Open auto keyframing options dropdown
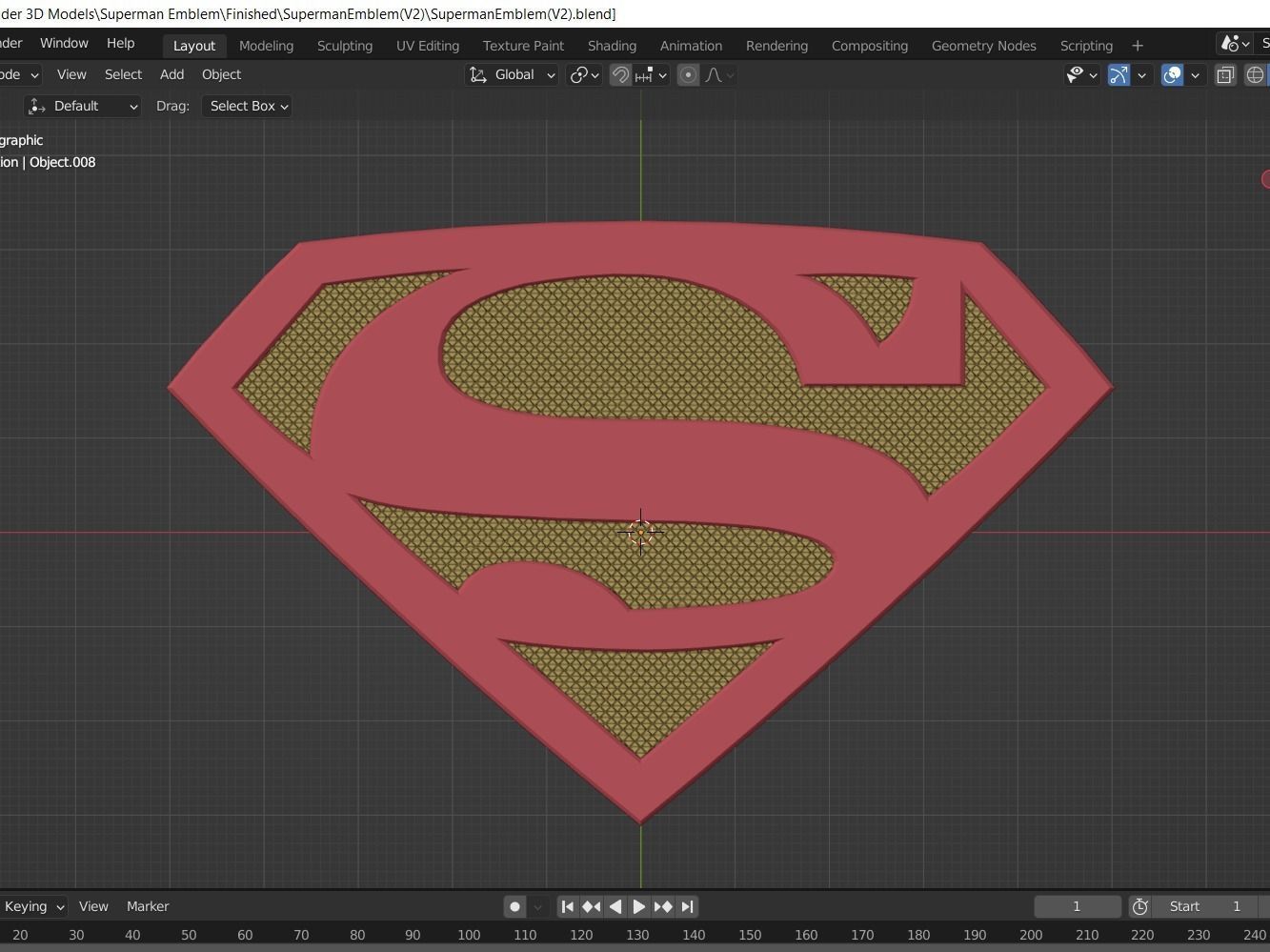The width and height of the screenshot is (1270, 952). 538,906
